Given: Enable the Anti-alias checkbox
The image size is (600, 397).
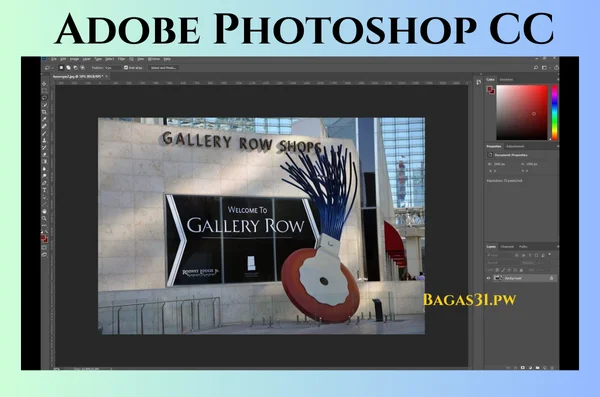Looking at the screenshot, I should 126,68.
